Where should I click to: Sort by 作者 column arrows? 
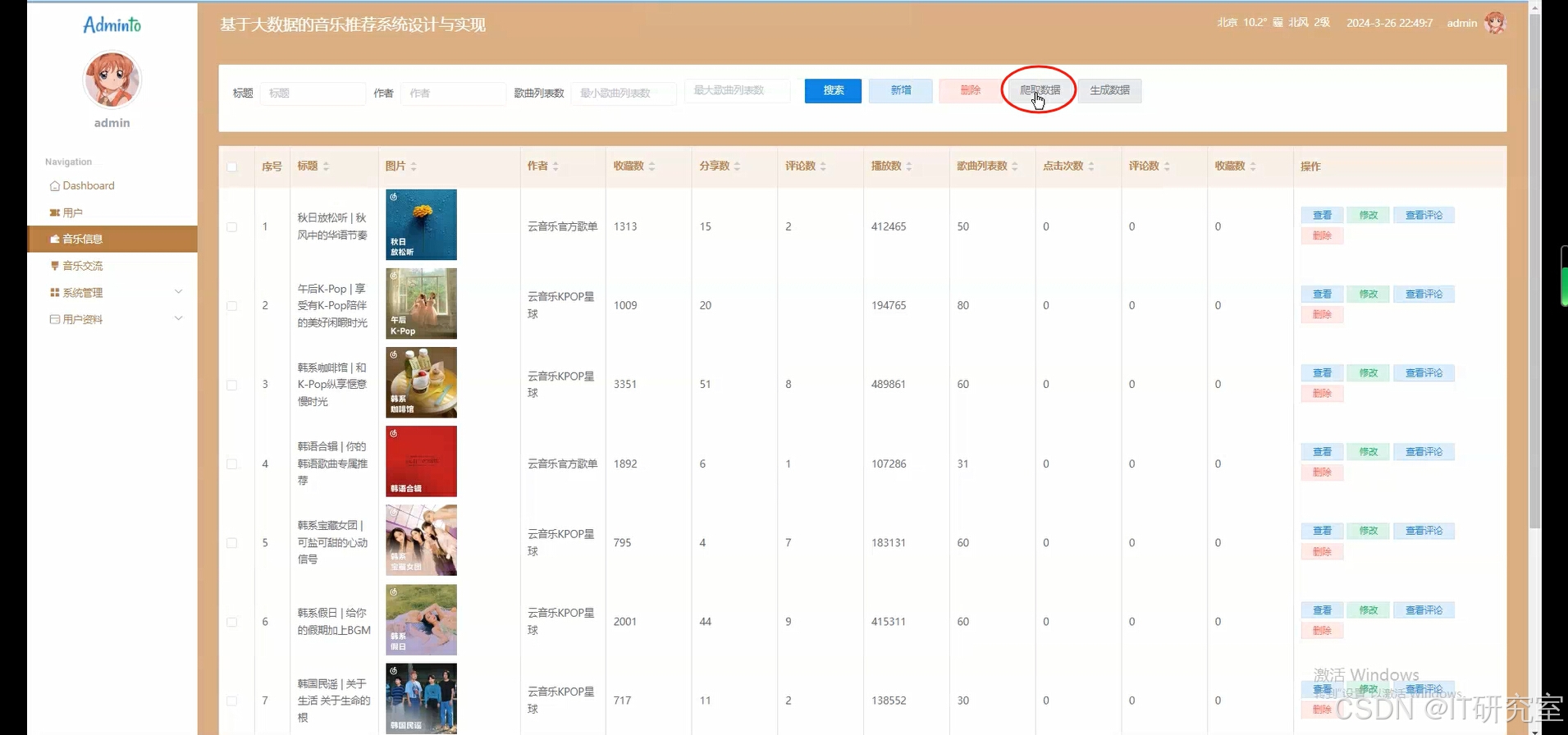[x=555, y=167]
